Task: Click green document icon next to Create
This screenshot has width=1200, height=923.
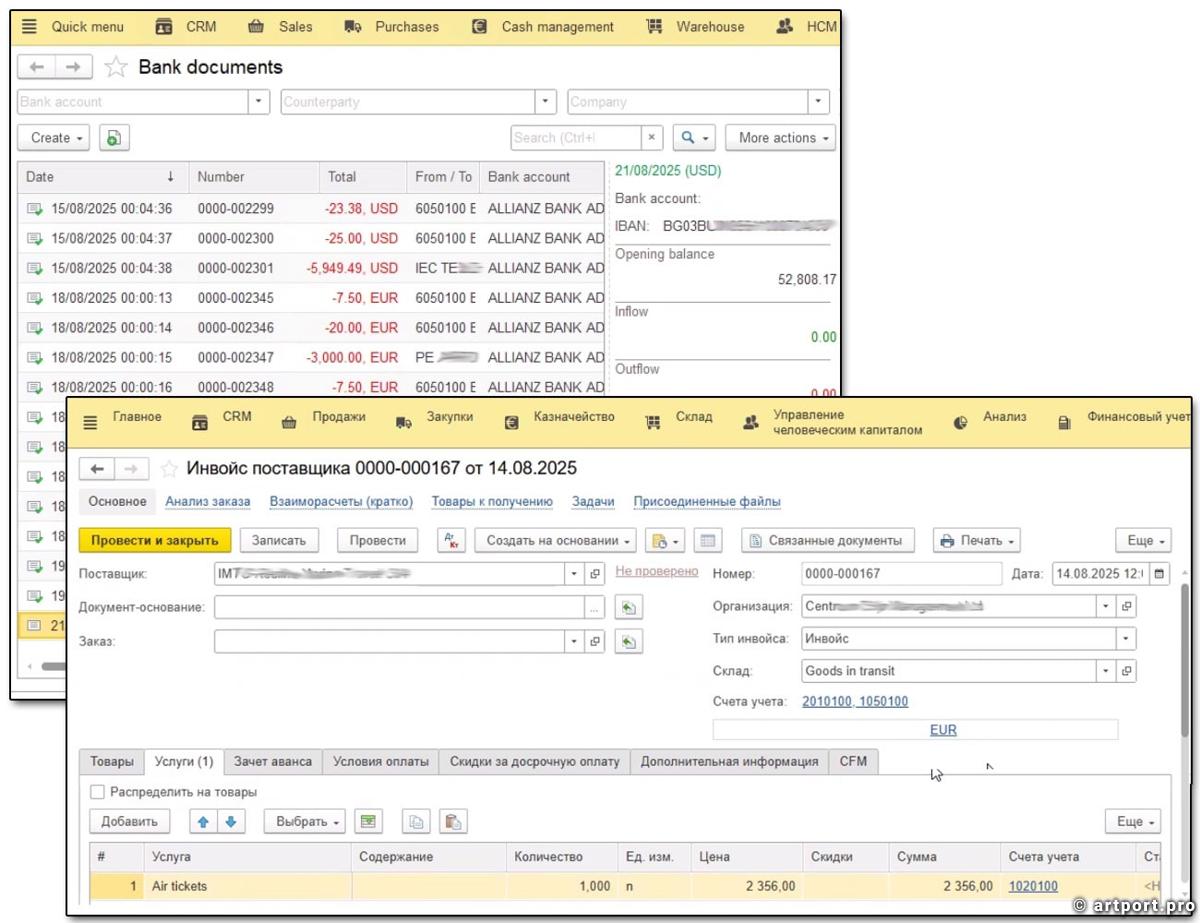Action: [113, 138]
